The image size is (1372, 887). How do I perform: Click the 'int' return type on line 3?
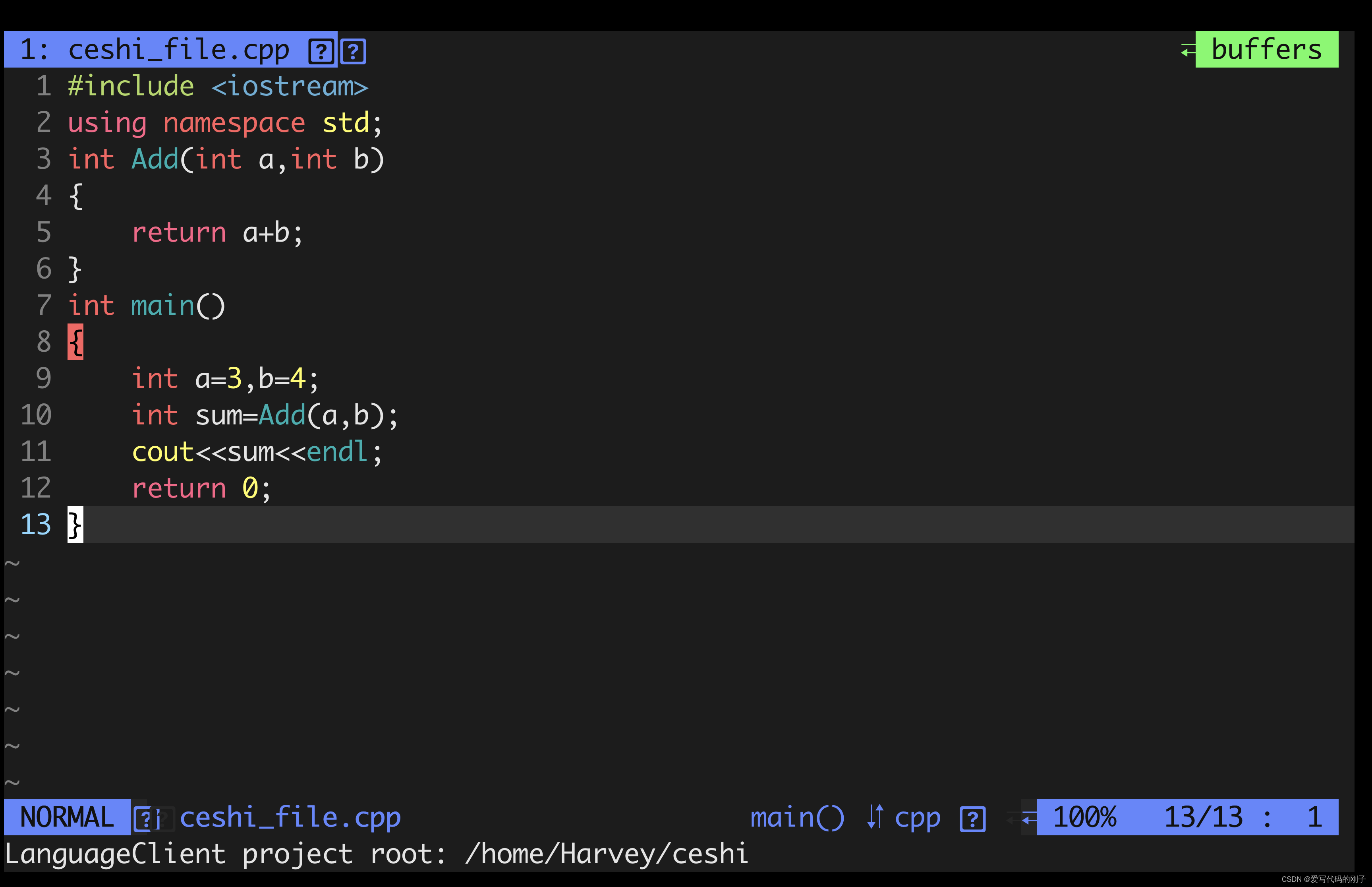tap(91, 159)
